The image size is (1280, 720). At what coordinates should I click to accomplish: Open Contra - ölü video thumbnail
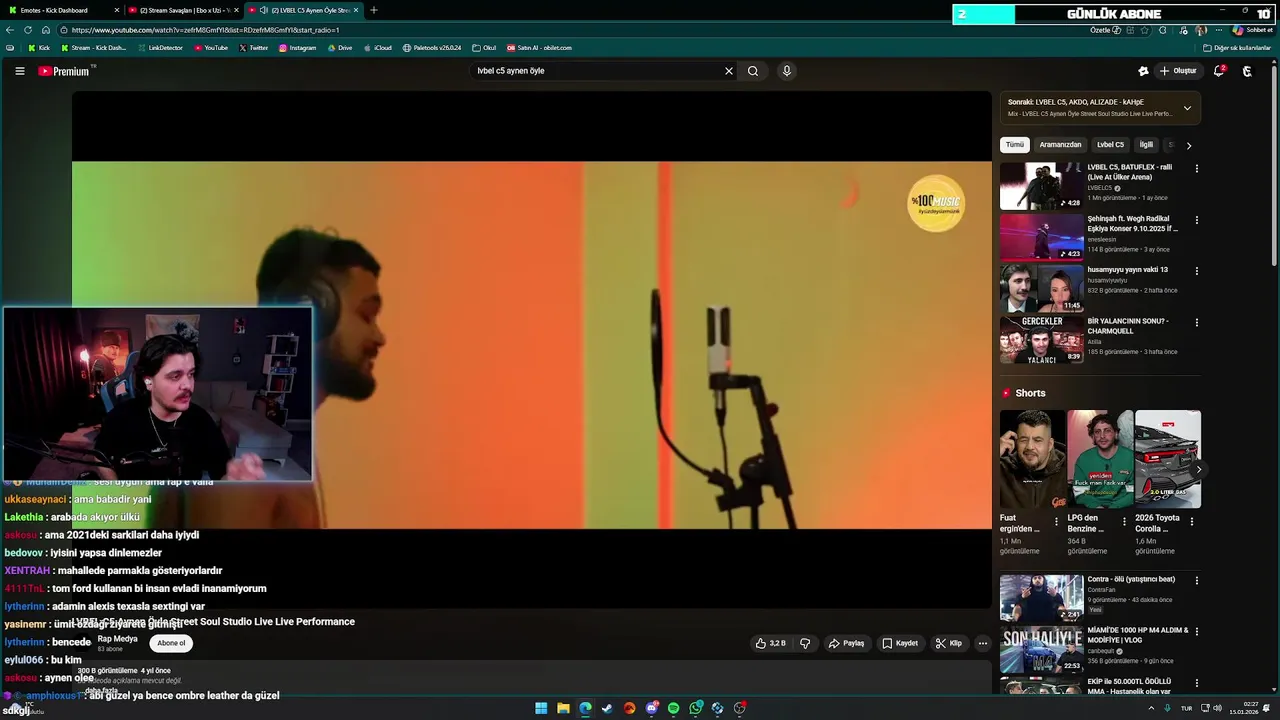(x=1041, y=598)
